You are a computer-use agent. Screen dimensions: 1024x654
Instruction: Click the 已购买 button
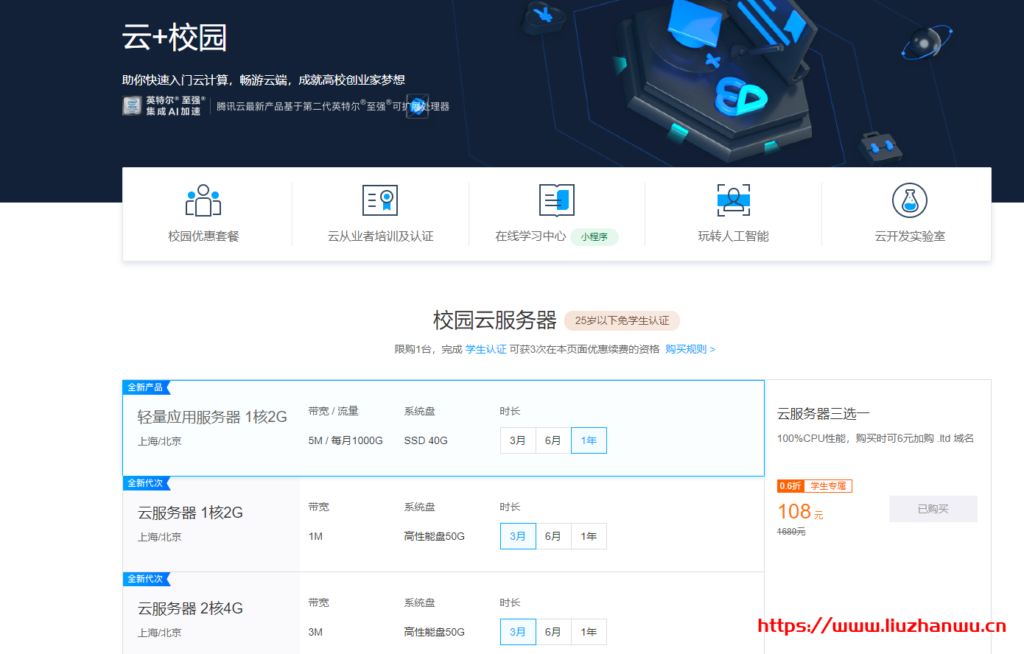(933, 509)
